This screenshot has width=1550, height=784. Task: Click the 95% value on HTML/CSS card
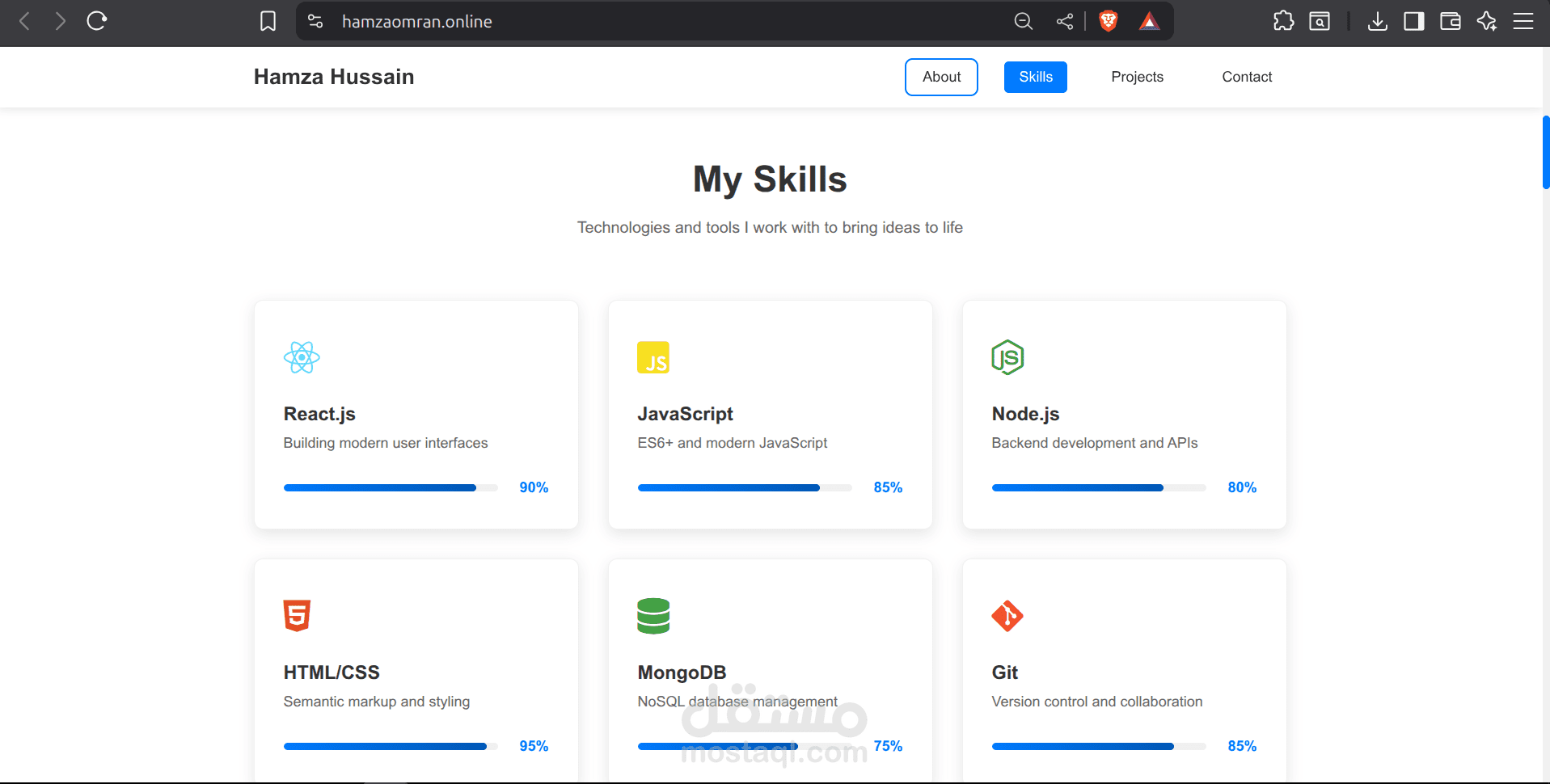point(534,746)
